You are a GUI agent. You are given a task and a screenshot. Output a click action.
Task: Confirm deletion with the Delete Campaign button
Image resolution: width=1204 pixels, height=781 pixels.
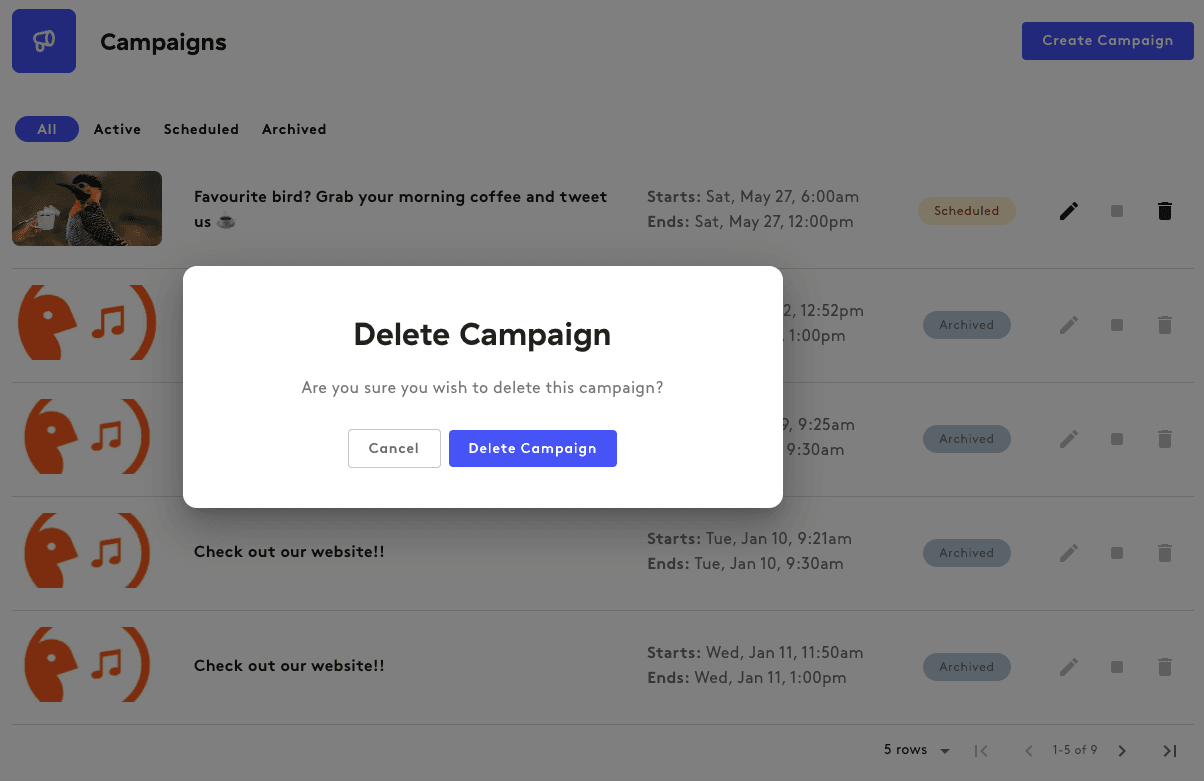532,448
